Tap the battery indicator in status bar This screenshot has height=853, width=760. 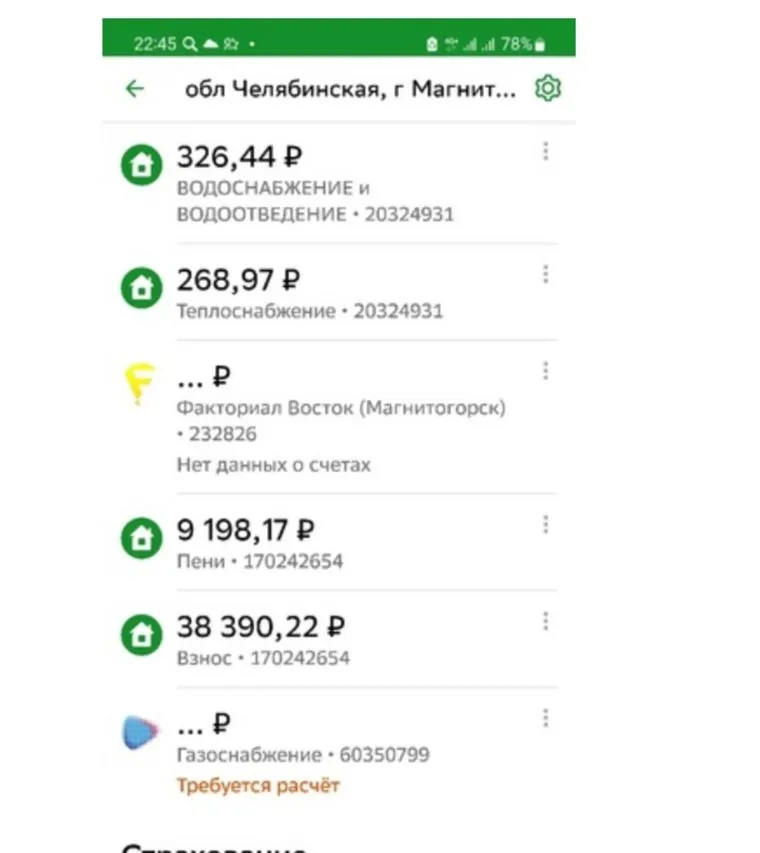tap(540, 44)
